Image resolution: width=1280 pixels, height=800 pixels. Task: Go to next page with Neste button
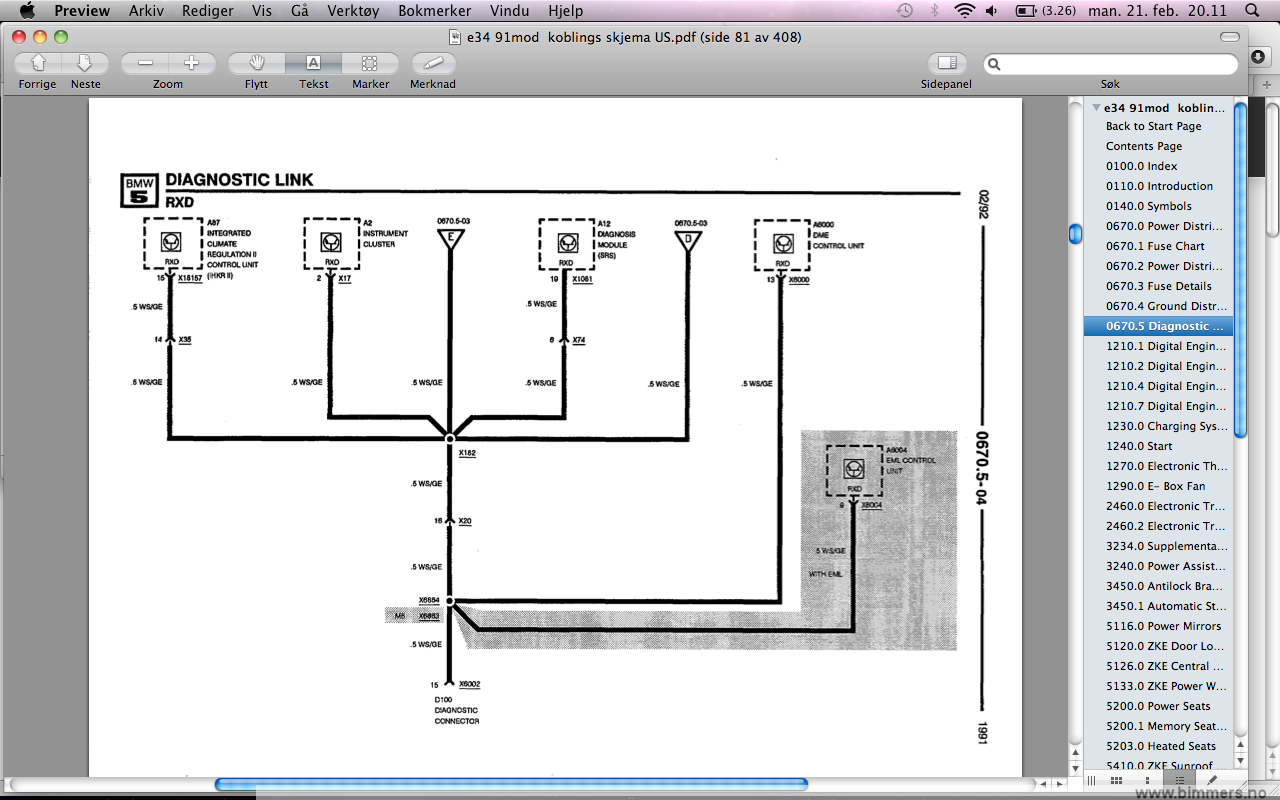point(85,63)
